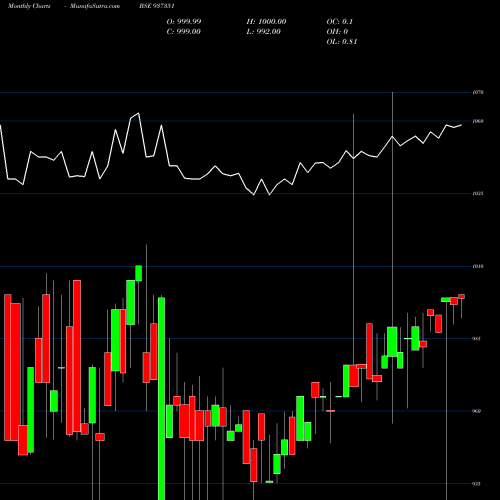Viewport: 500px width, 500px height.
Task: Click the 1019 price axis label
Action: tap(478, 266)
